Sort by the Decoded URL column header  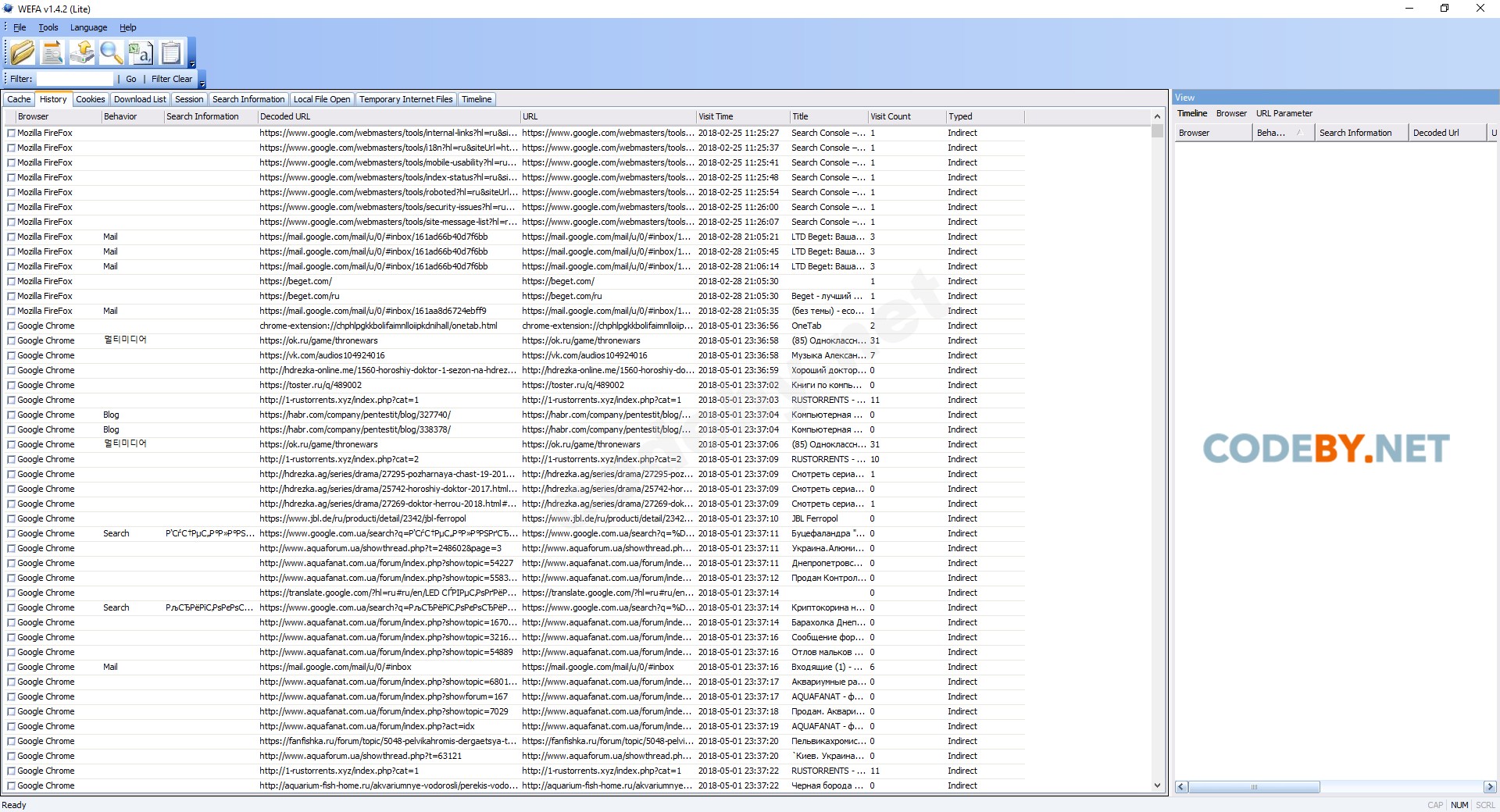click(389, 116)
